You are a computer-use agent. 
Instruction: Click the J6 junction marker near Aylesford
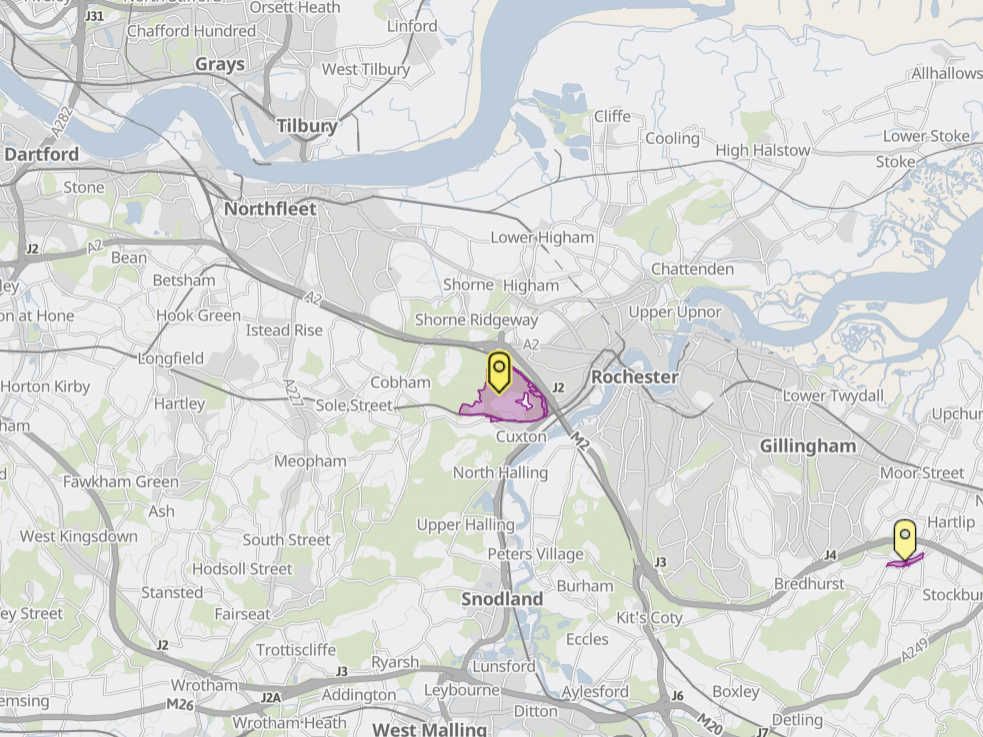(677, 696)
